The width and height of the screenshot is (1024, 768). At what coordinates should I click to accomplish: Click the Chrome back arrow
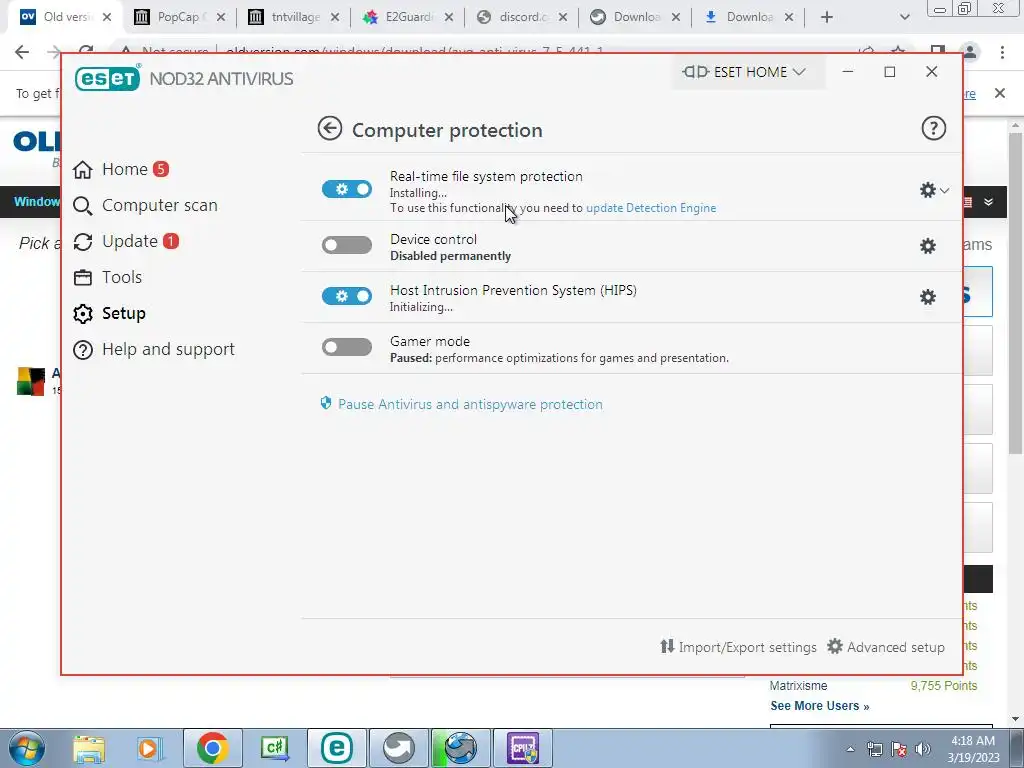pyautogui.click(x=22, y=52)
